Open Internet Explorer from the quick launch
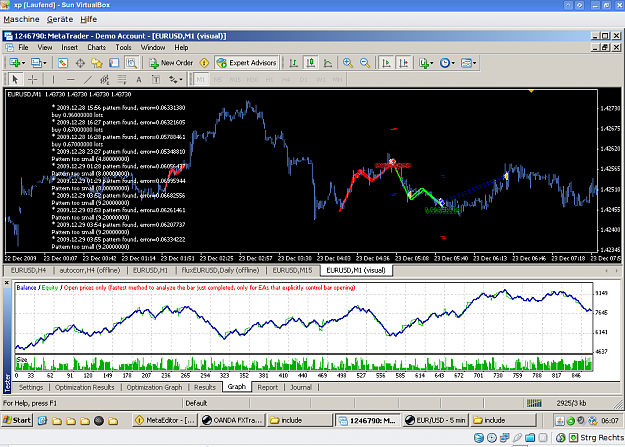625x447 pixels. click(x=43, y=420)
